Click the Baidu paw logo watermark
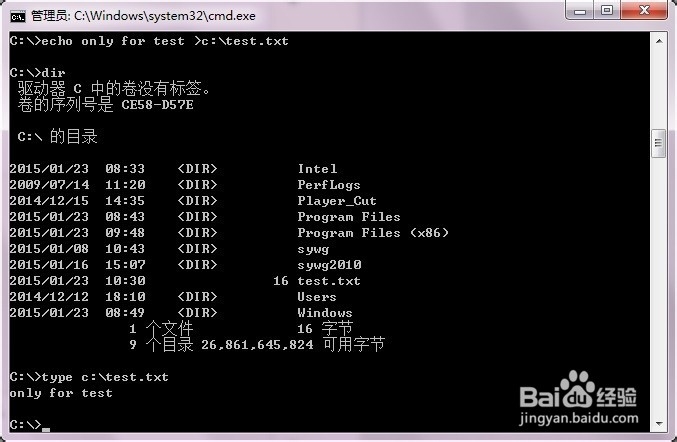677x442 pixels. (x=577, y=389)
